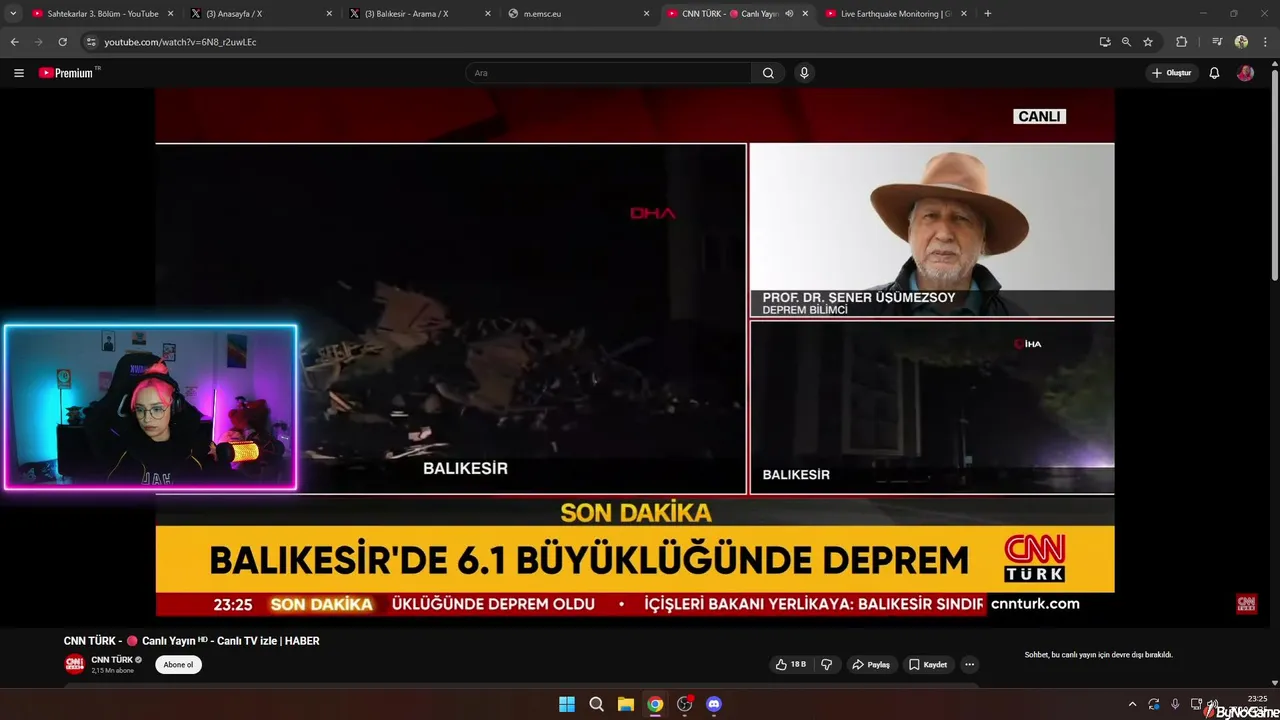The width and height of the screenshot is (1280, 720).
Task: Close the m.emsc.eu tab
Action: [646, 14]
